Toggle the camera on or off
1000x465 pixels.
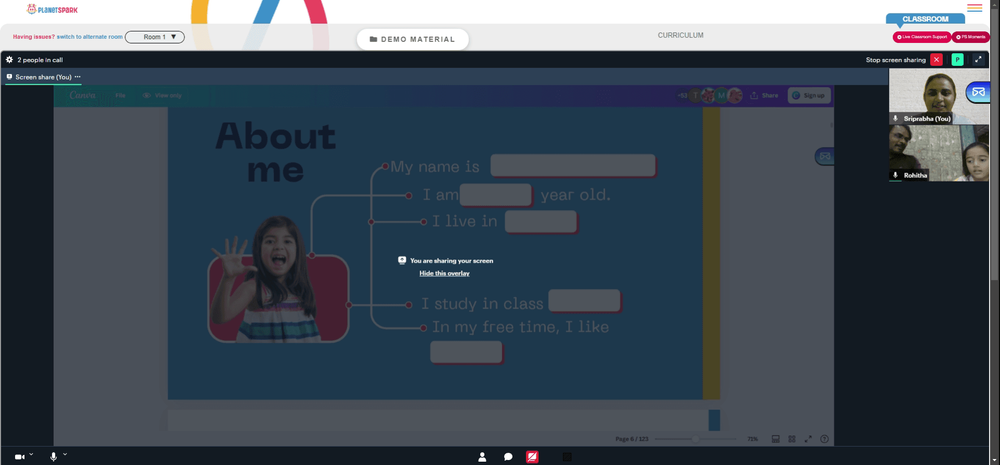click(x=20, y=457)
